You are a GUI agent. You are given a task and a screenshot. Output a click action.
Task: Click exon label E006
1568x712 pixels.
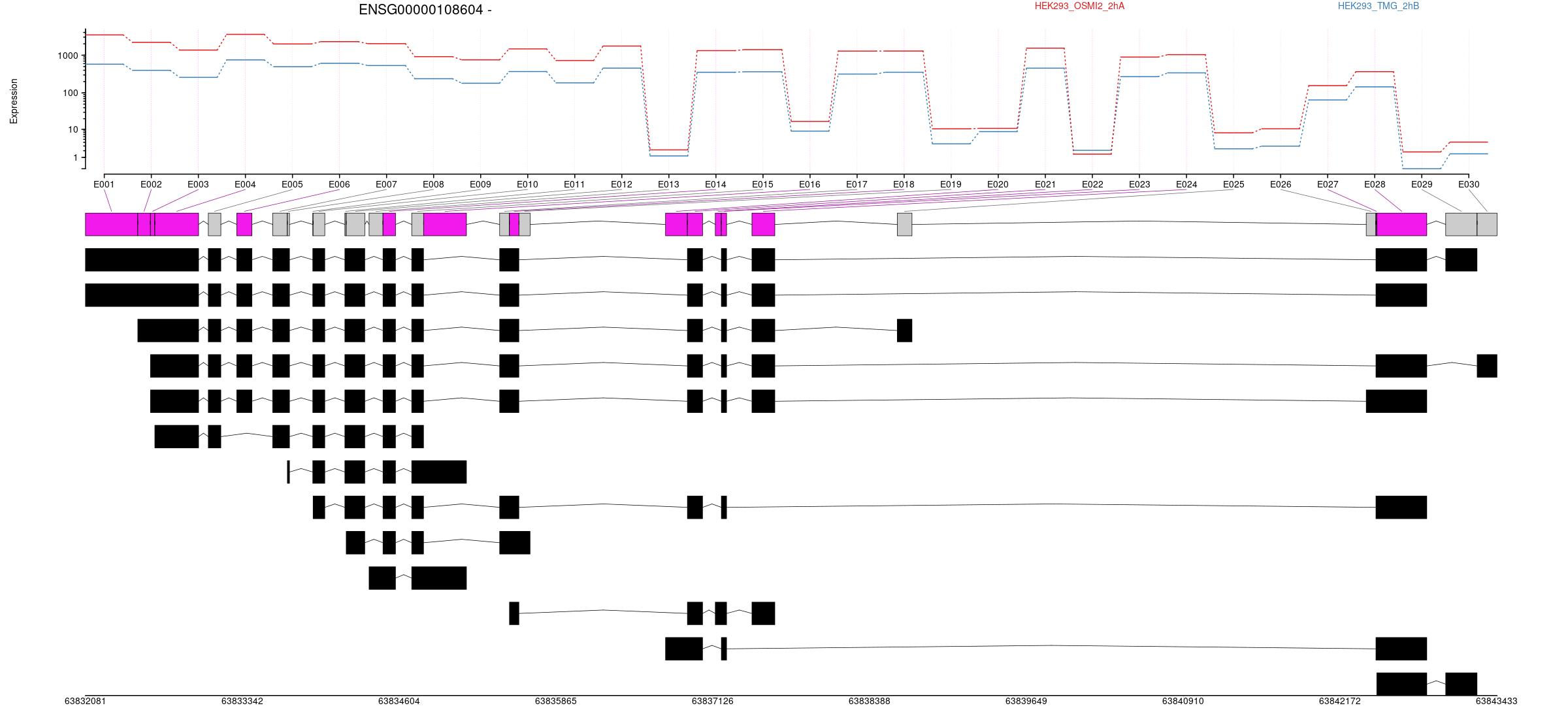click(x=339, y=184)
